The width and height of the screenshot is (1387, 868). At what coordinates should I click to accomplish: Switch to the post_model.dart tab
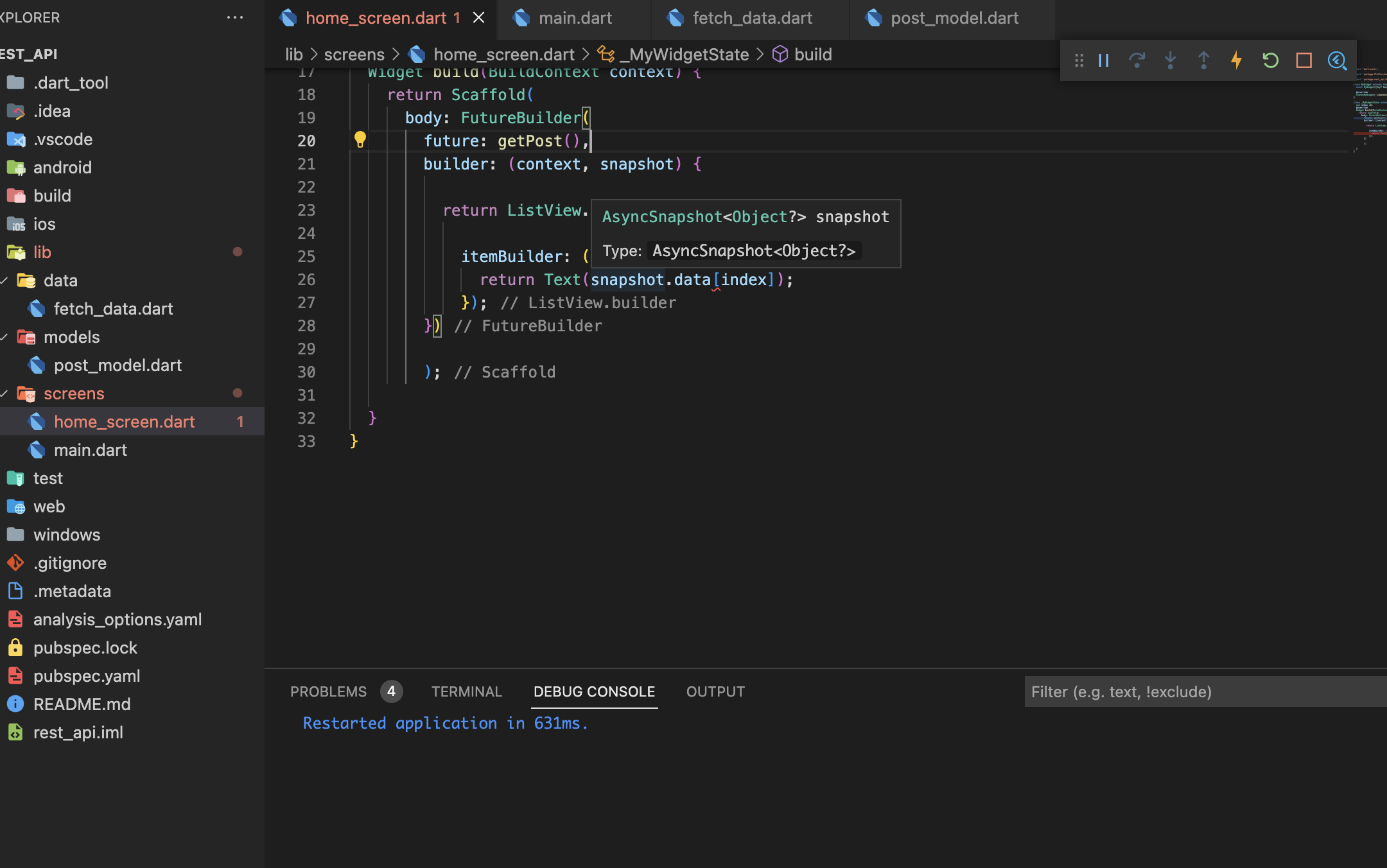(954, 18)
